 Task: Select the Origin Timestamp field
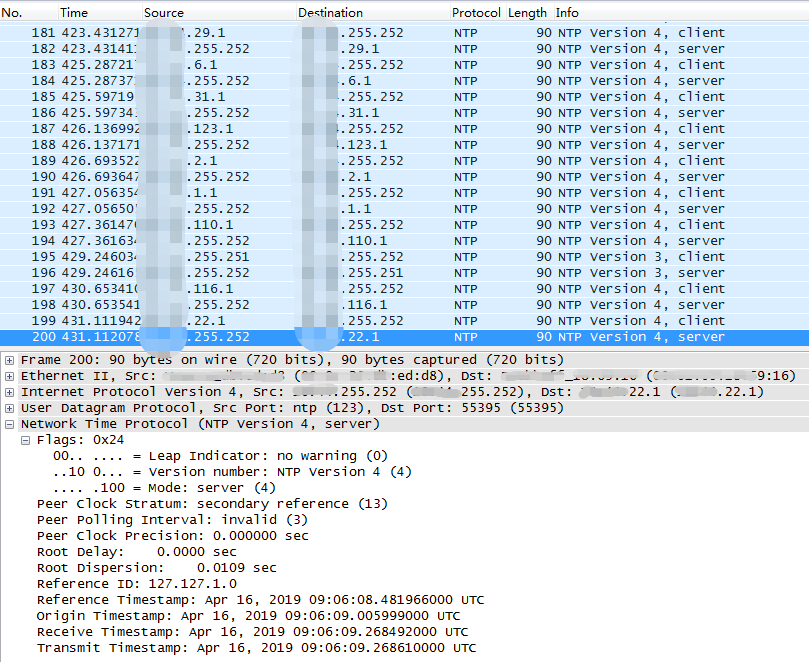point(248,616)
